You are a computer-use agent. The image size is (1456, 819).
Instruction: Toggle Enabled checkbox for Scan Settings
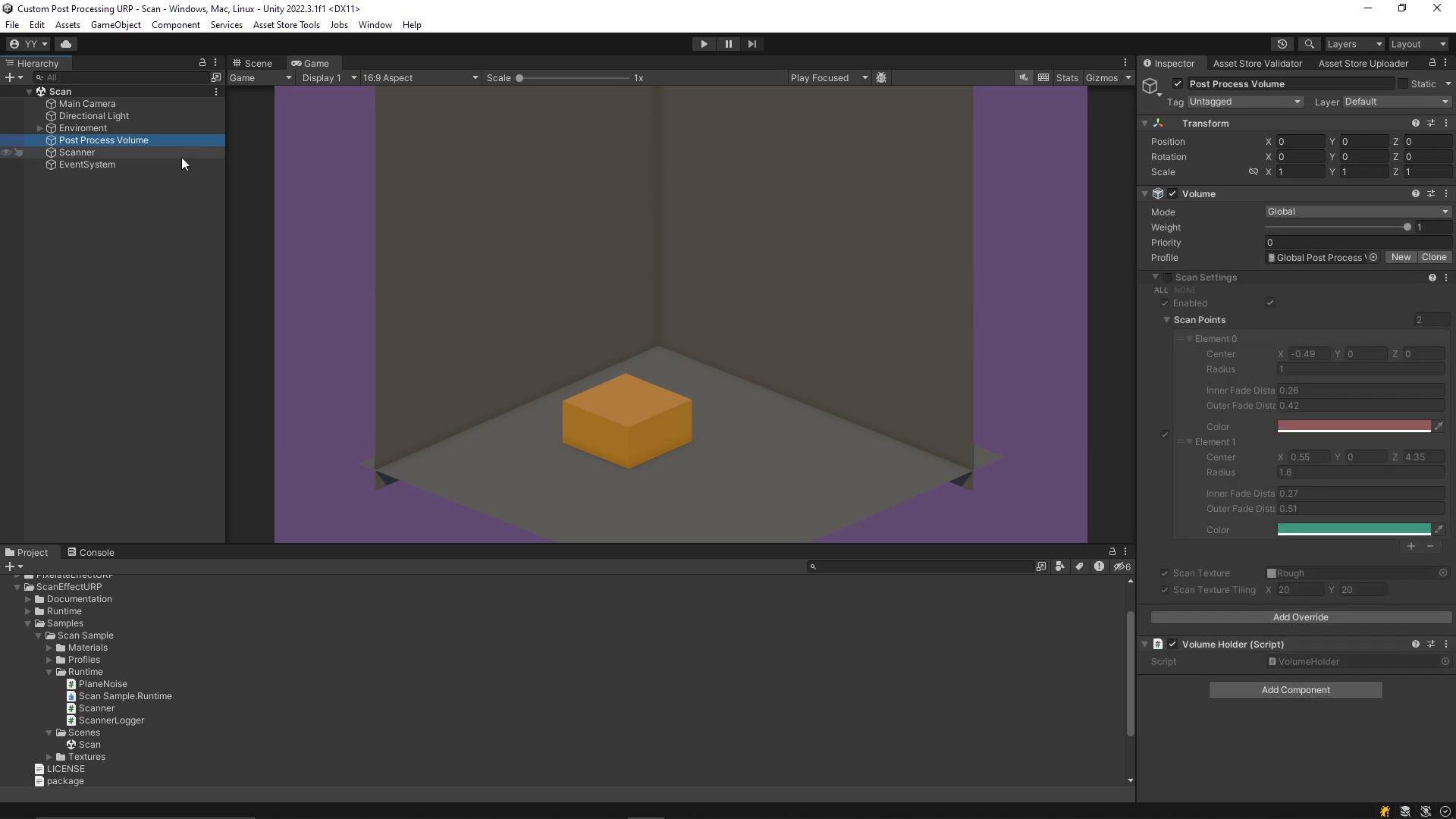tap(1271, 302)
